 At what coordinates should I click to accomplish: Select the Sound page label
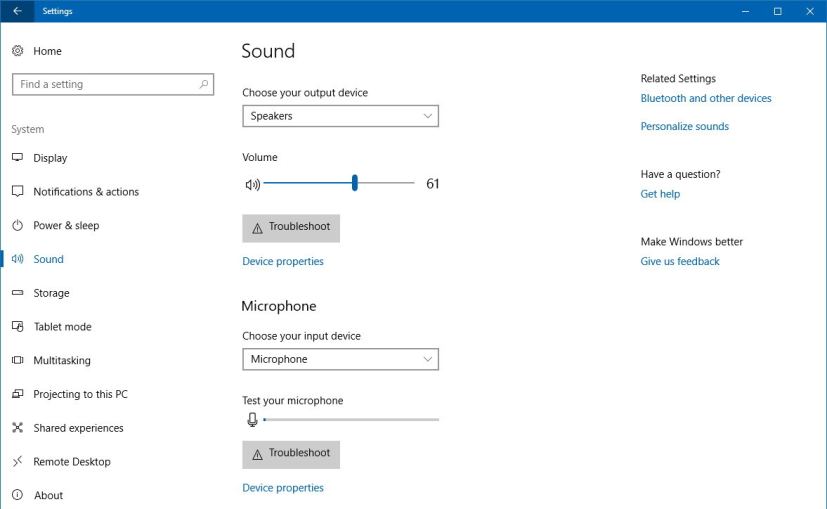(x=49, y=259)
